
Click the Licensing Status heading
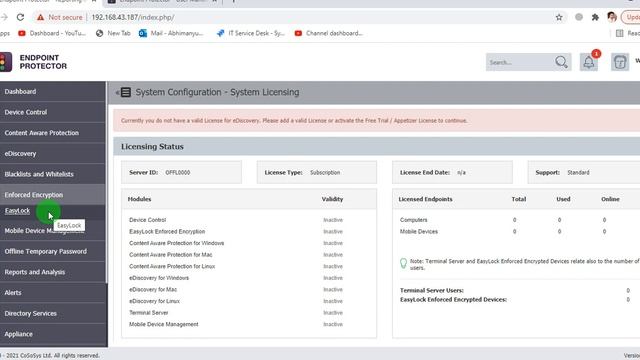(152, 147)
